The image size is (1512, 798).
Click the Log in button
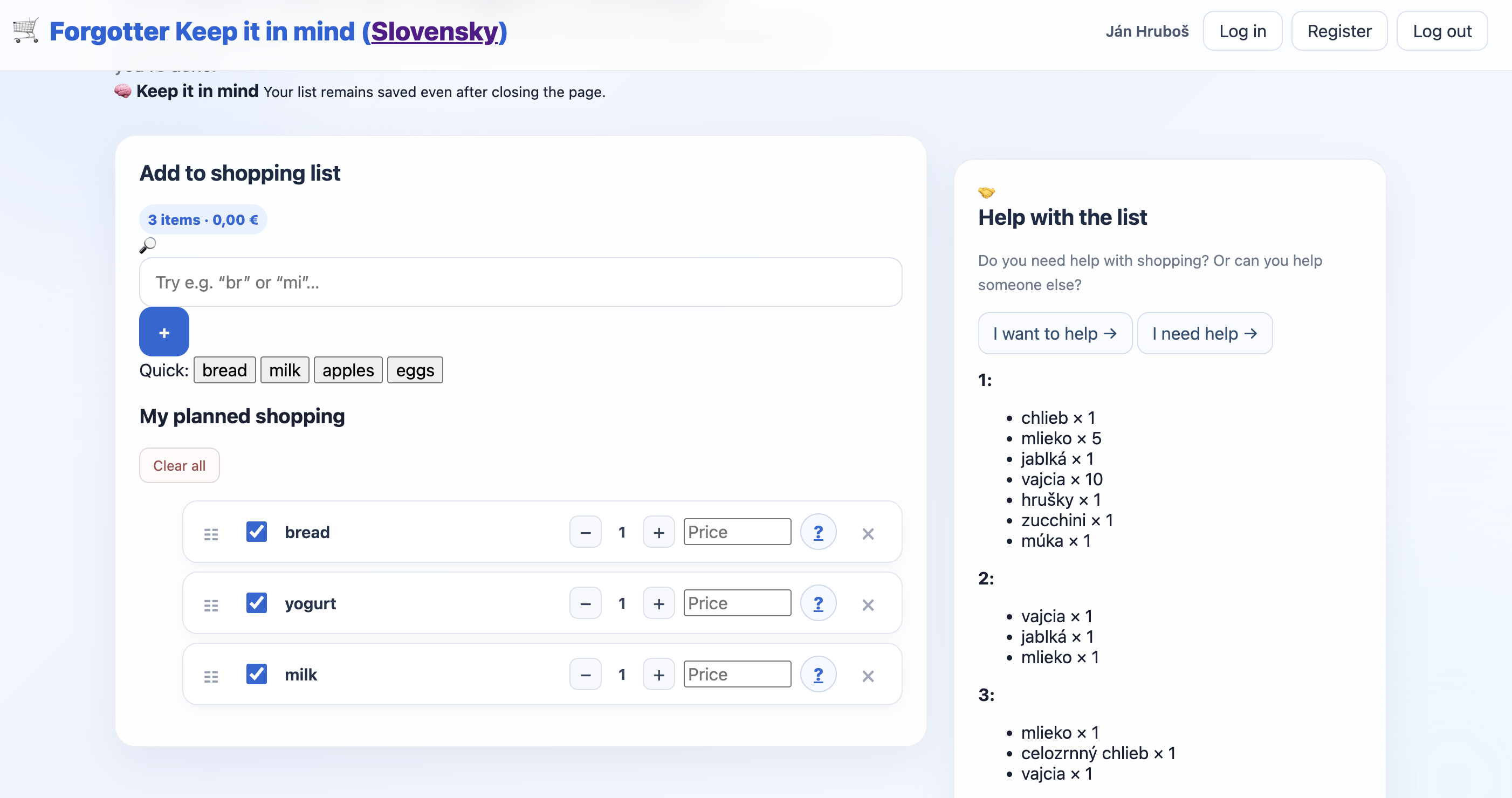pyautogui.click(x=1242, y=31)
